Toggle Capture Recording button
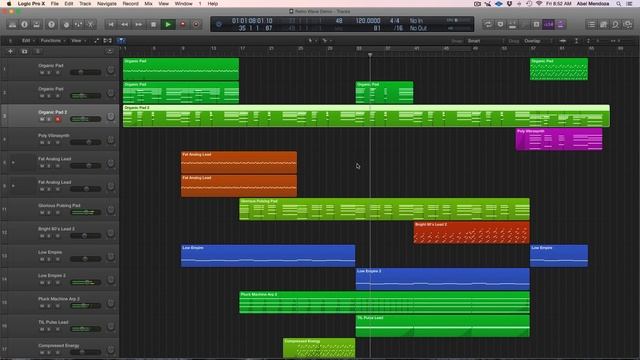The height and width of the screenshot is (360, 640). [196, 24]
